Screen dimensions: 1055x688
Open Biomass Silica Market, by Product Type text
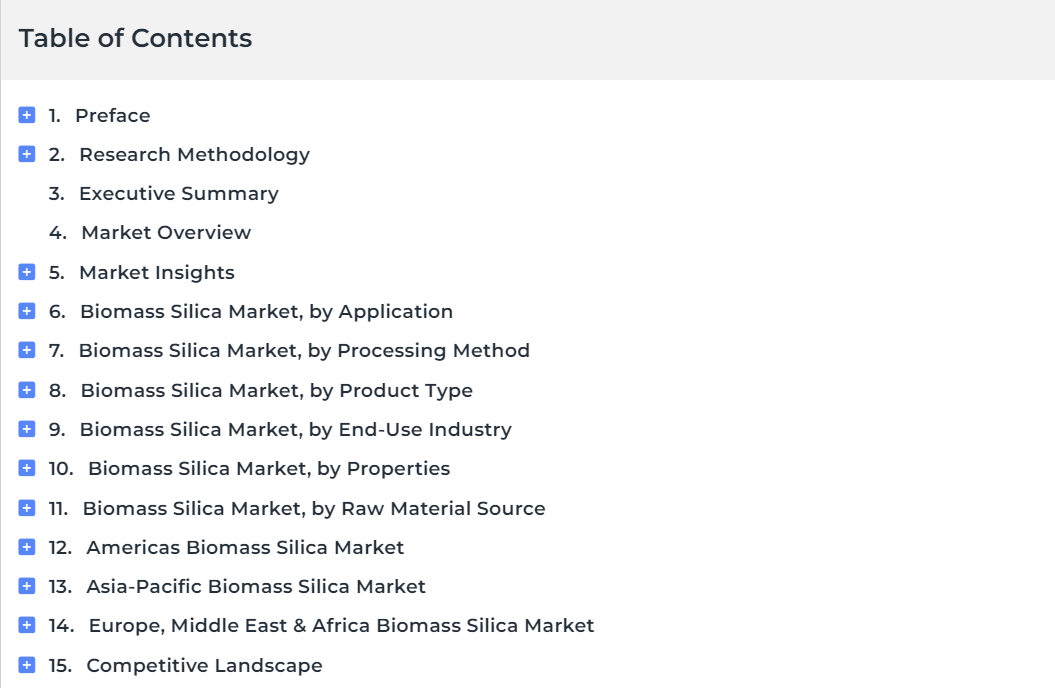click(277, 391)
